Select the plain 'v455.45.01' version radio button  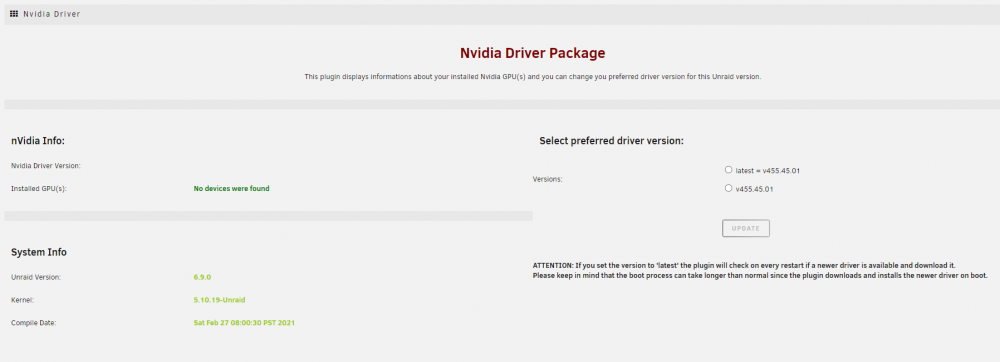[728, 188]
